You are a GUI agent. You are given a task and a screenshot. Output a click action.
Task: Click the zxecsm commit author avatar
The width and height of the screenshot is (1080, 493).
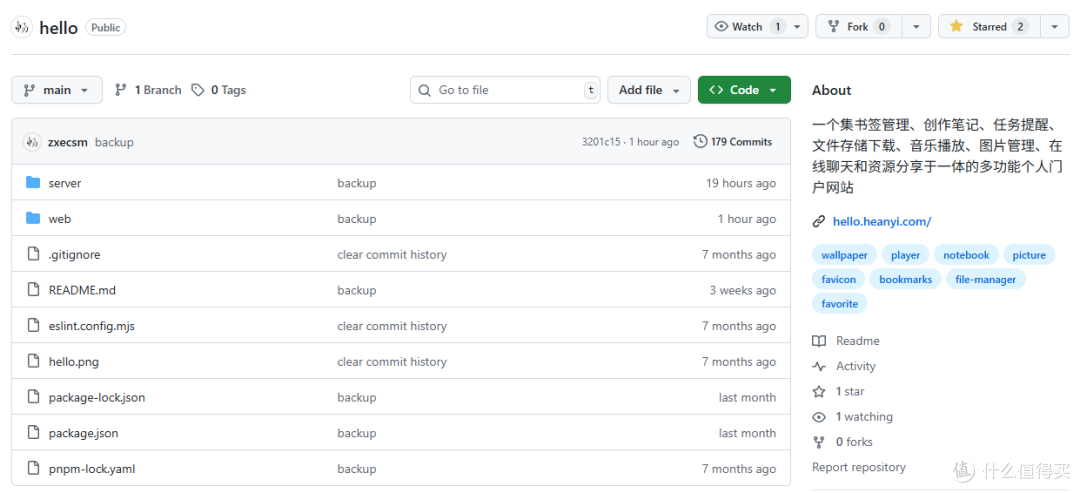click(32, 143)
